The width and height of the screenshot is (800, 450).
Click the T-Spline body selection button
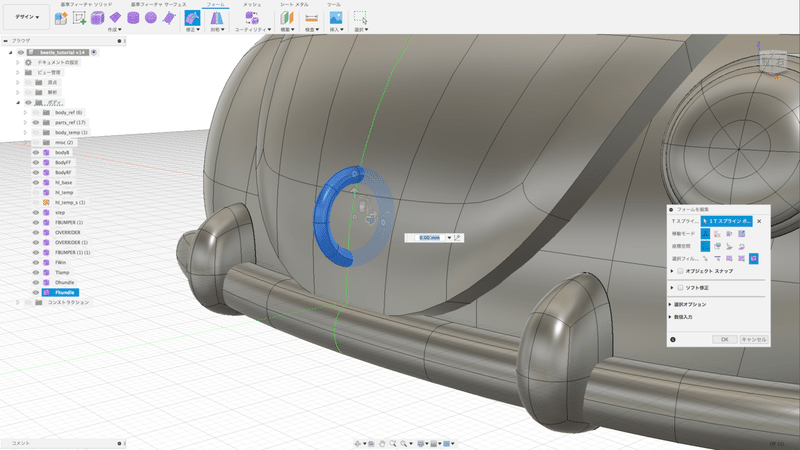click(x=727, y=221)
